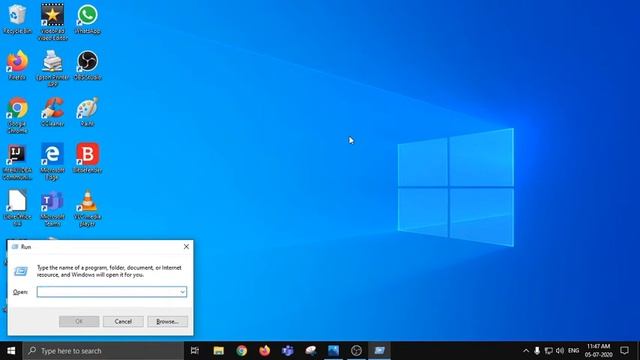The width and height of the screenshot is (640, 360).
Task: Select the LibreOffice desktop shortcut
Action: tap(17, 208)
